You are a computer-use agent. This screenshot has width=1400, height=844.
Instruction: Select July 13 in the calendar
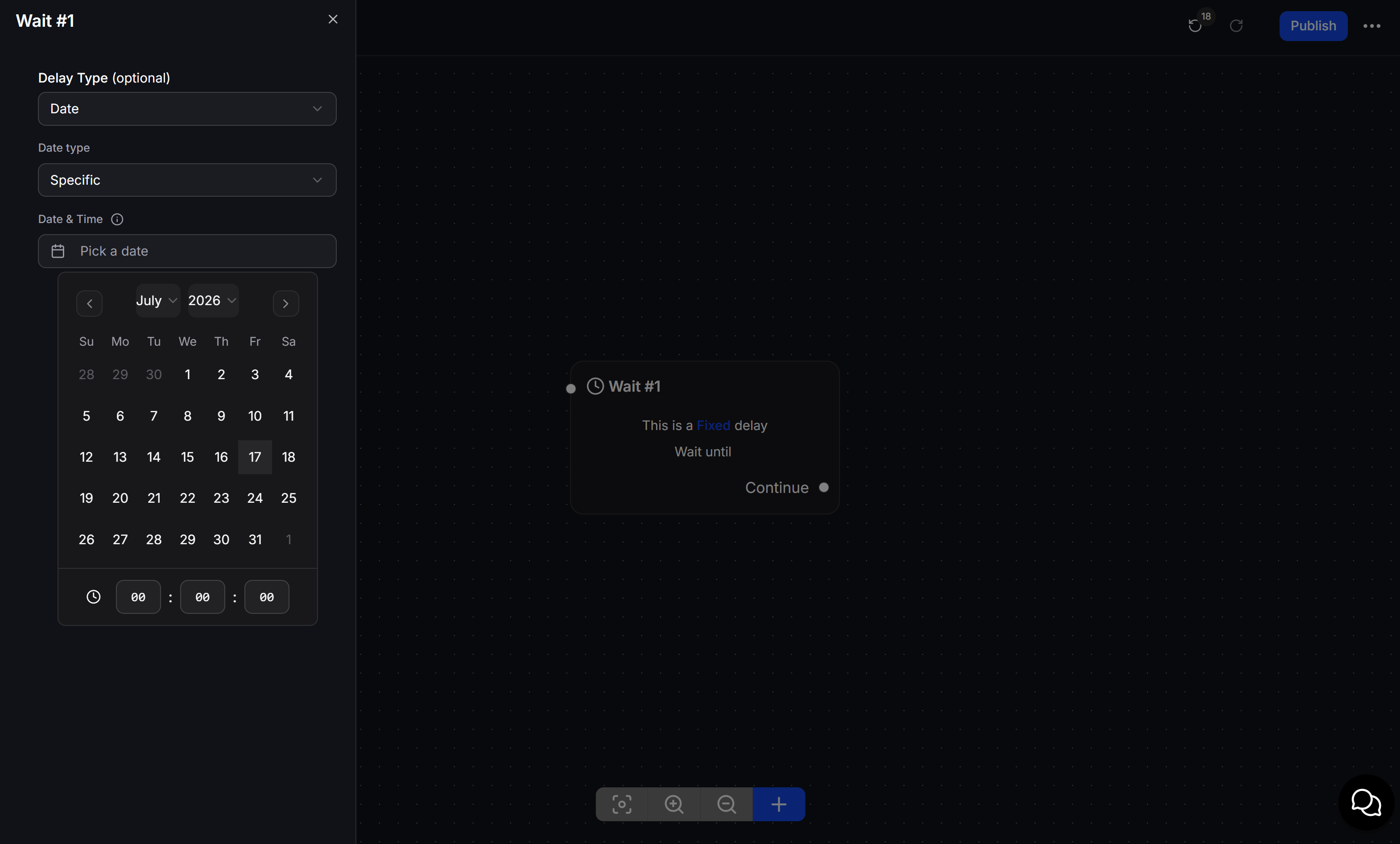[120, 457]
